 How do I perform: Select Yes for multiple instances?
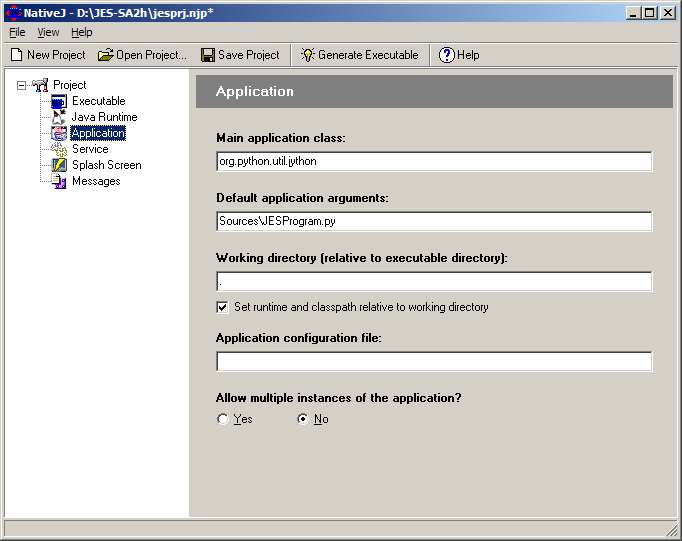point(223,419)
